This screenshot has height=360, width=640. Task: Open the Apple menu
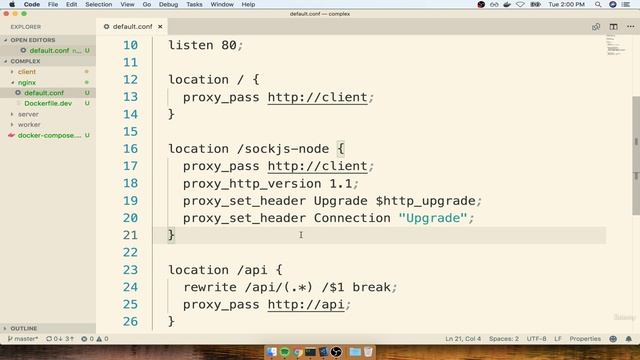12,4
